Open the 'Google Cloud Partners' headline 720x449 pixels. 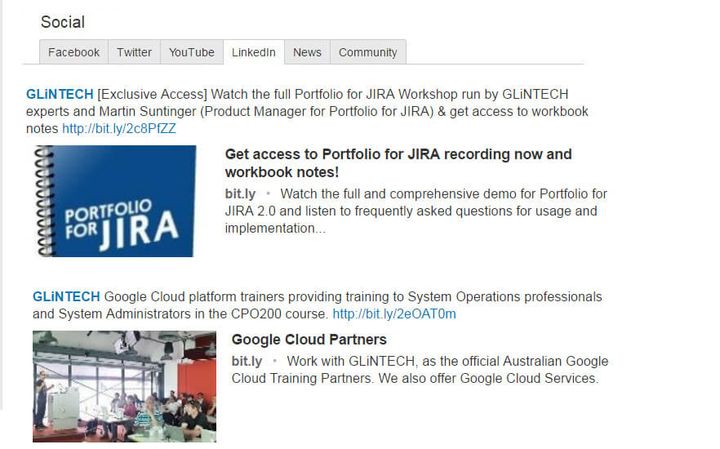click(x=309, y=339)
